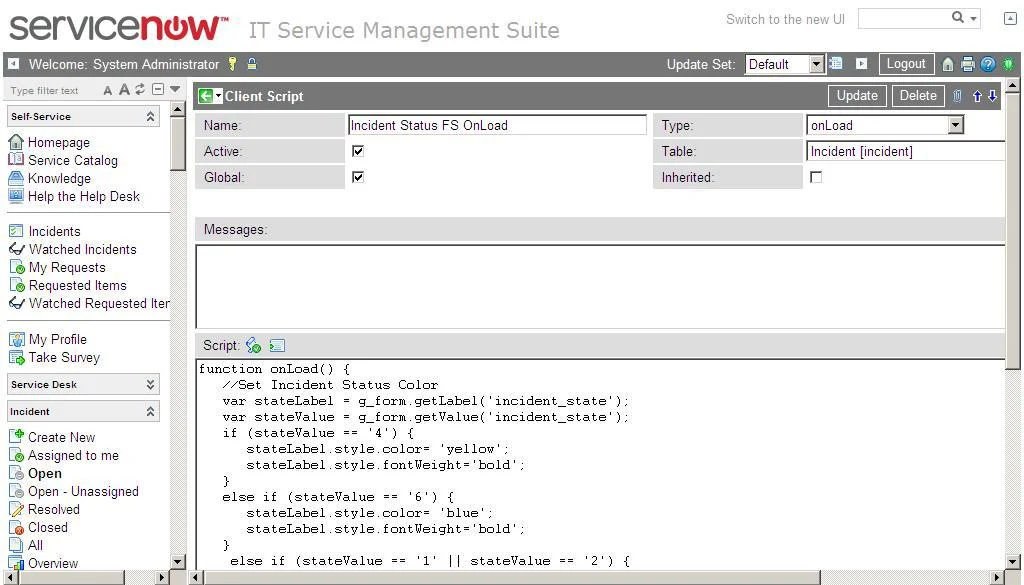Increase navigator text size with large A
The width and height of the screenshot is (1024, 585).
tap(124, 89)
